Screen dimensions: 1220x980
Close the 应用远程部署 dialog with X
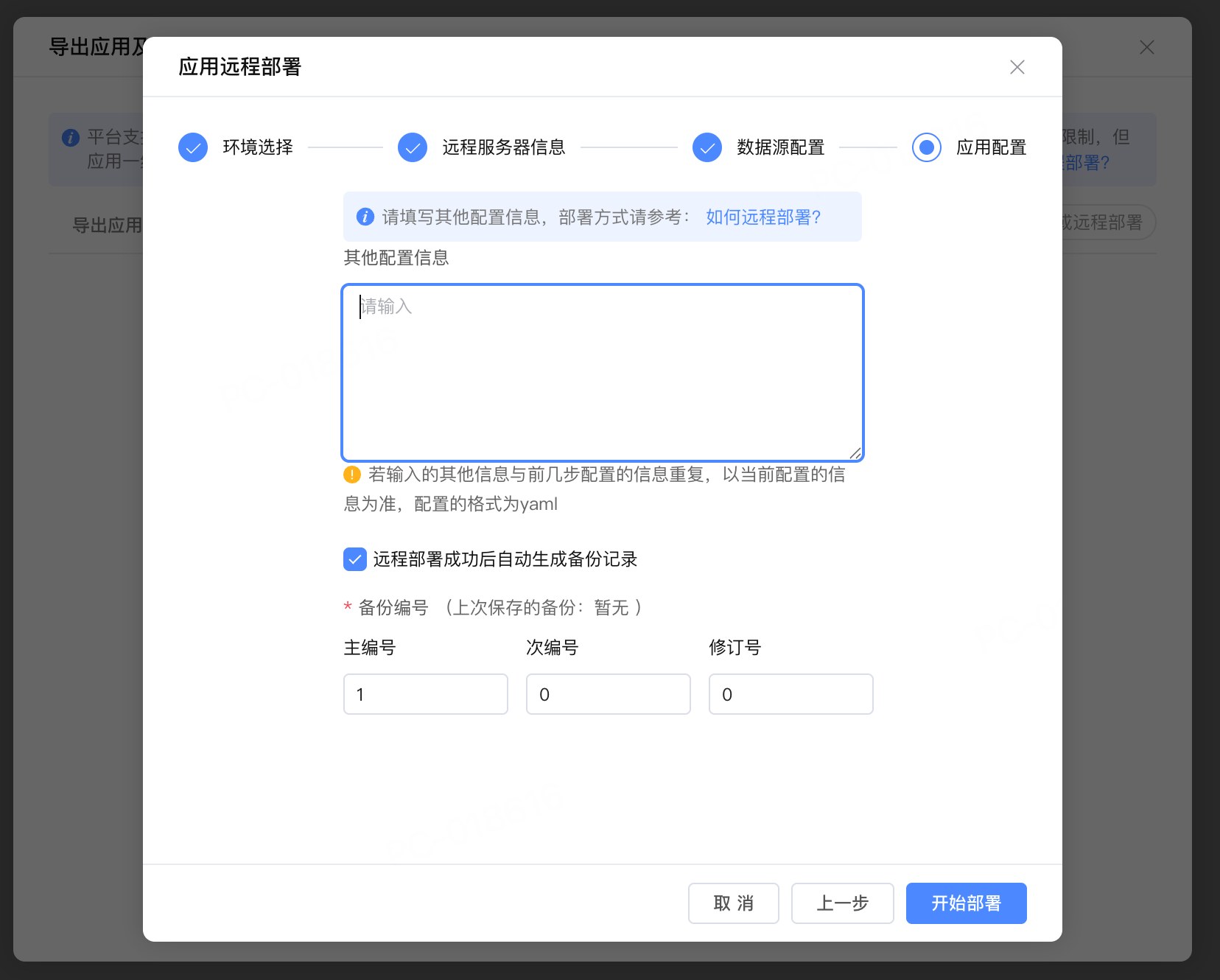coord(1017,67)
